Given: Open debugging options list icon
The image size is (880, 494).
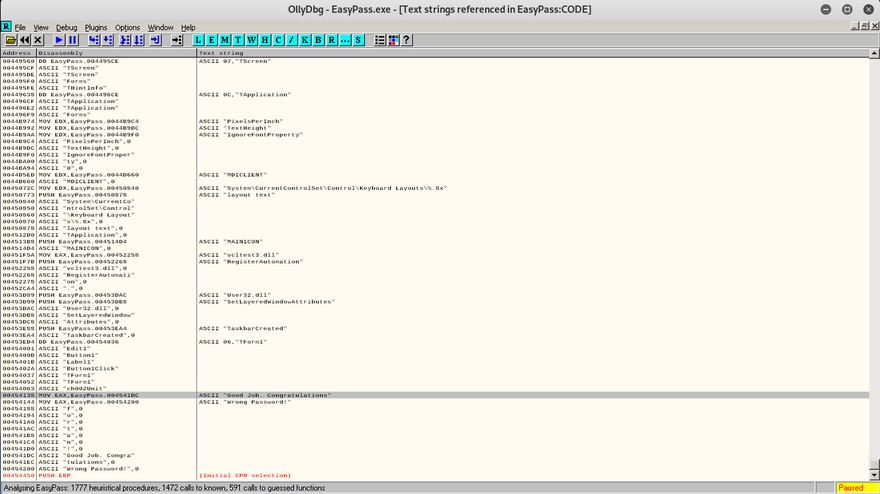Looking at the screenshot, I should 380,40.
